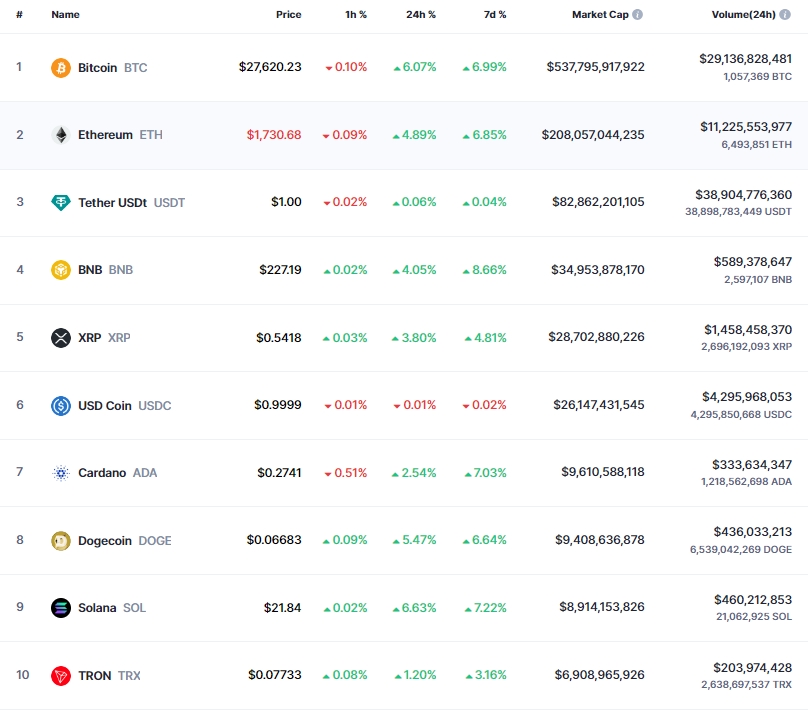
Task: Click Dogecoin price $0.06683
Action: pos(274,540)
